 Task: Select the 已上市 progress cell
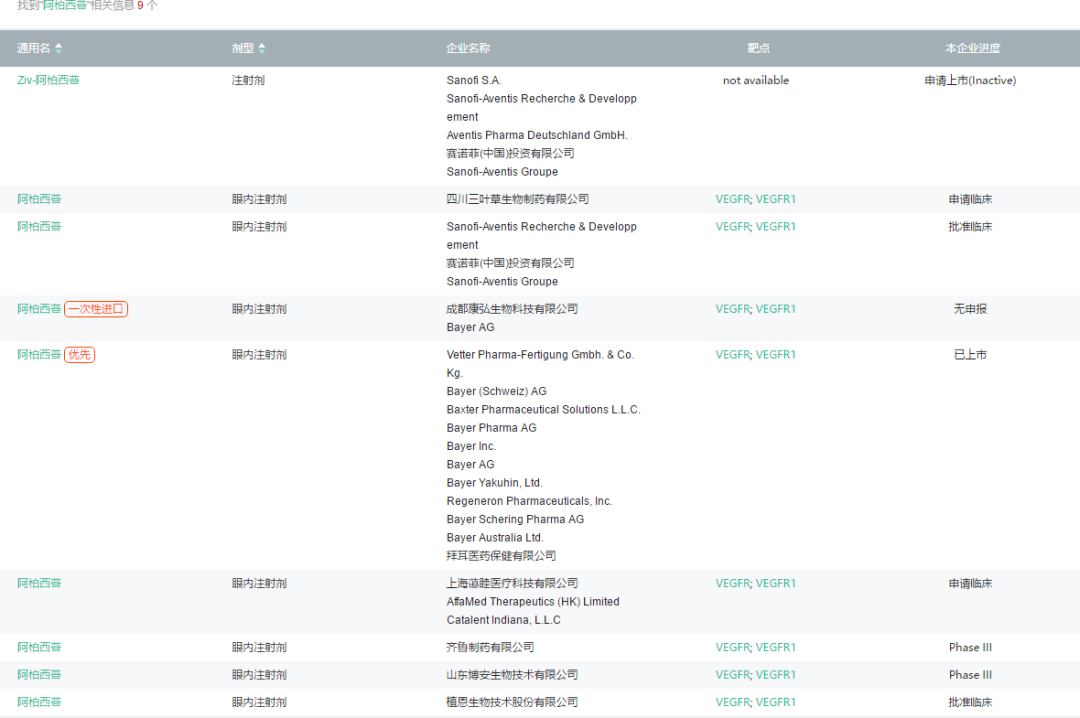pos(970,354)
